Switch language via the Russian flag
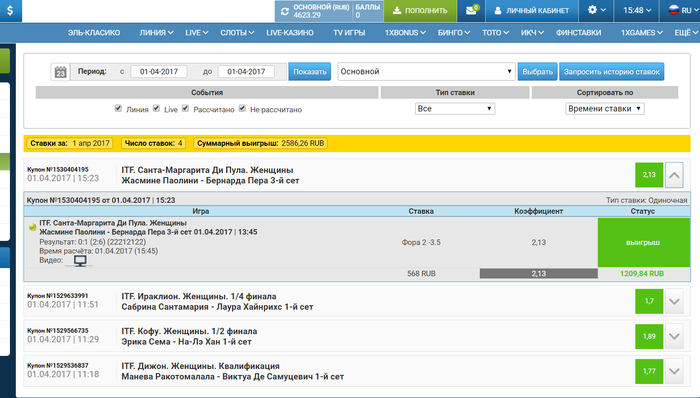 [674, 10]
